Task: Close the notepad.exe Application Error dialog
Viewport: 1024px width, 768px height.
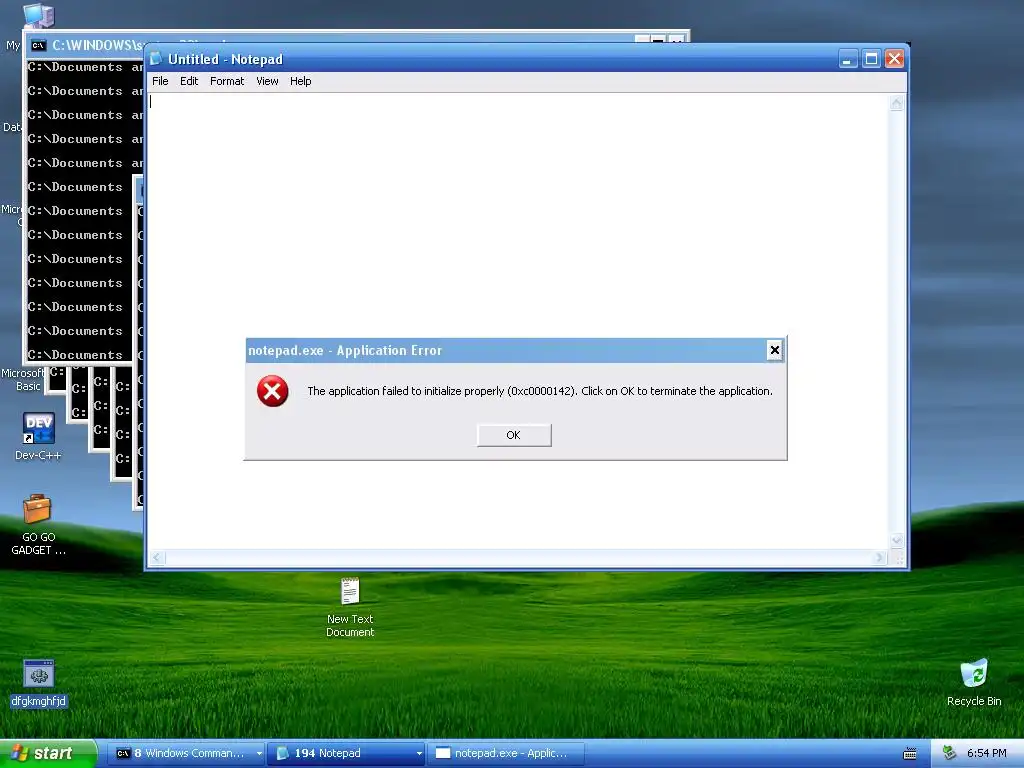Action: [775, 350]
